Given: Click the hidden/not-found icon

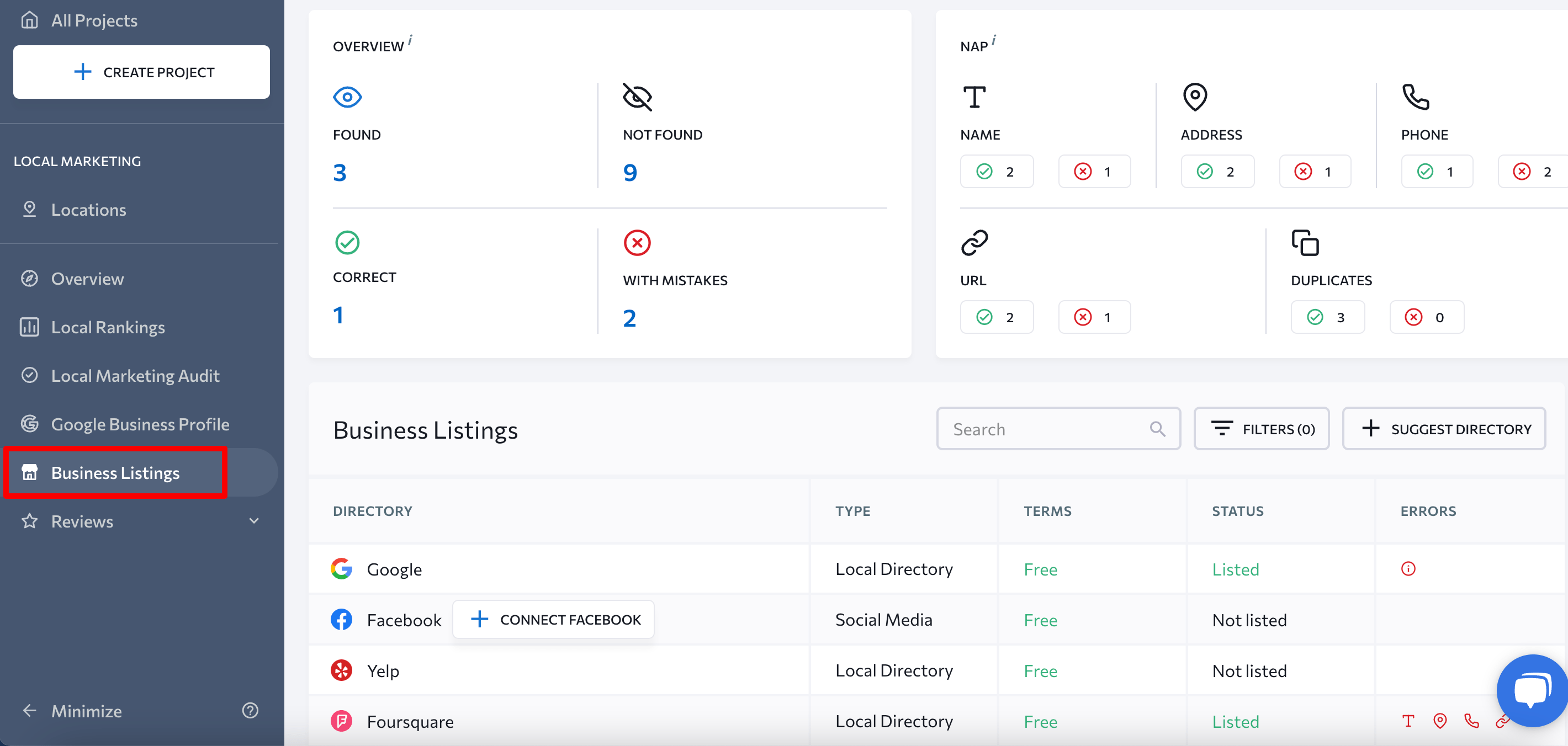Looking at the screenshot, I should pyautogui.click(x=635, y=96).
